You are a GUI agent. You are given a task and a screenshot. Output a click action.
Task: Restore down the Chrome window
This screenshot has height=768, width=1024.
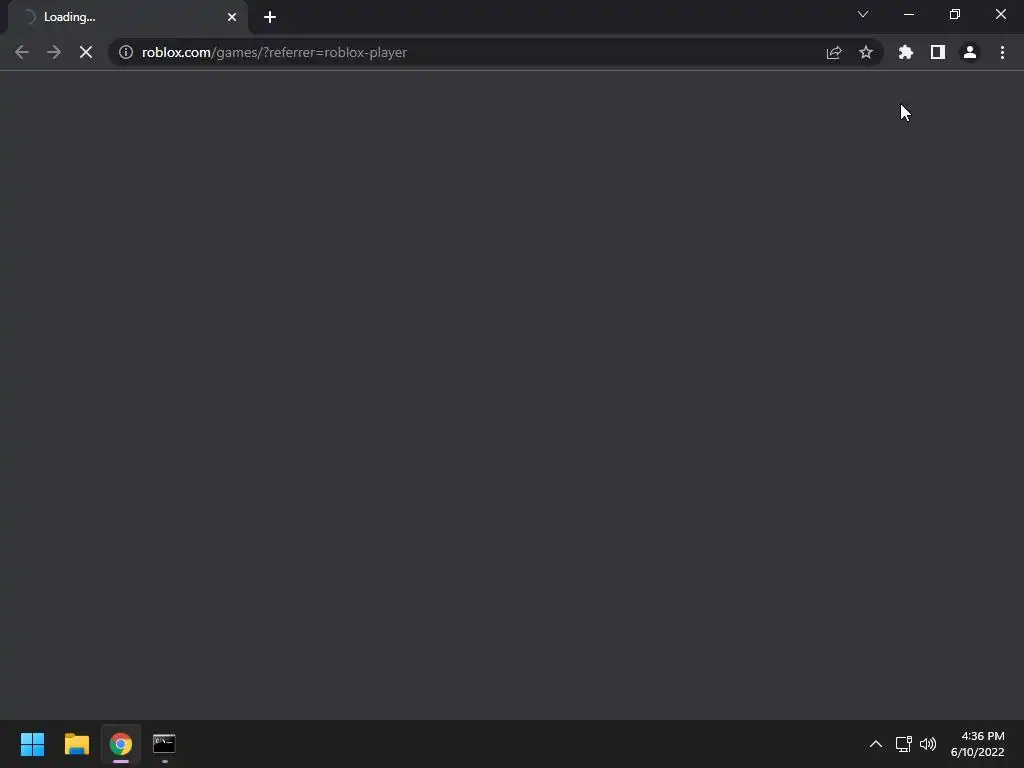coord(955,14)
